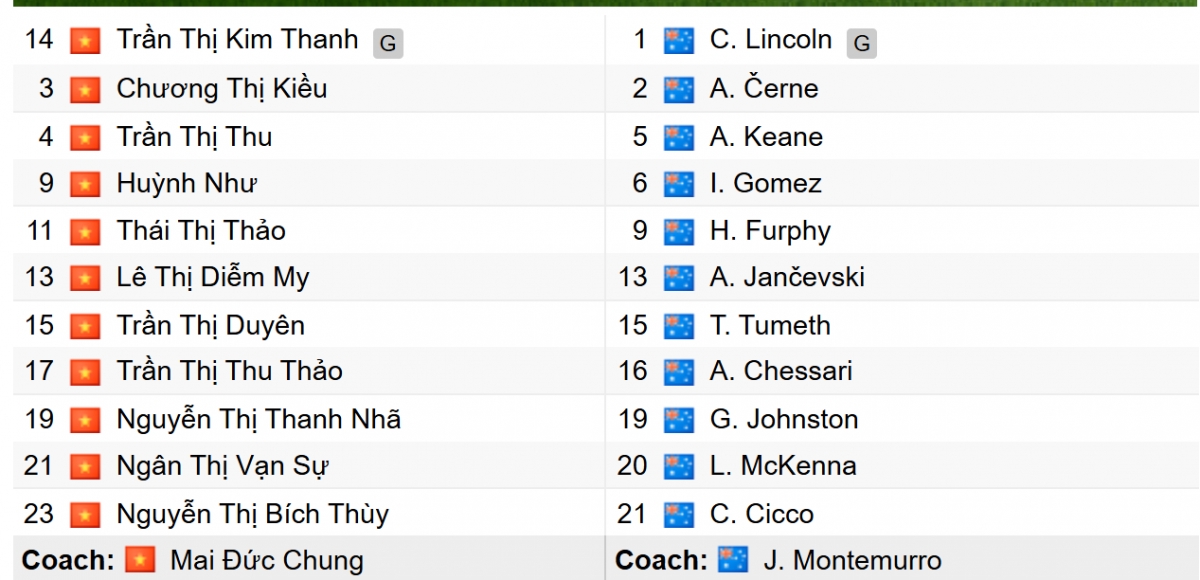1200x580 pixels.
Task: Open player link Trần Thị Thu
Action: pyautogui.click(x=194, y=137)
